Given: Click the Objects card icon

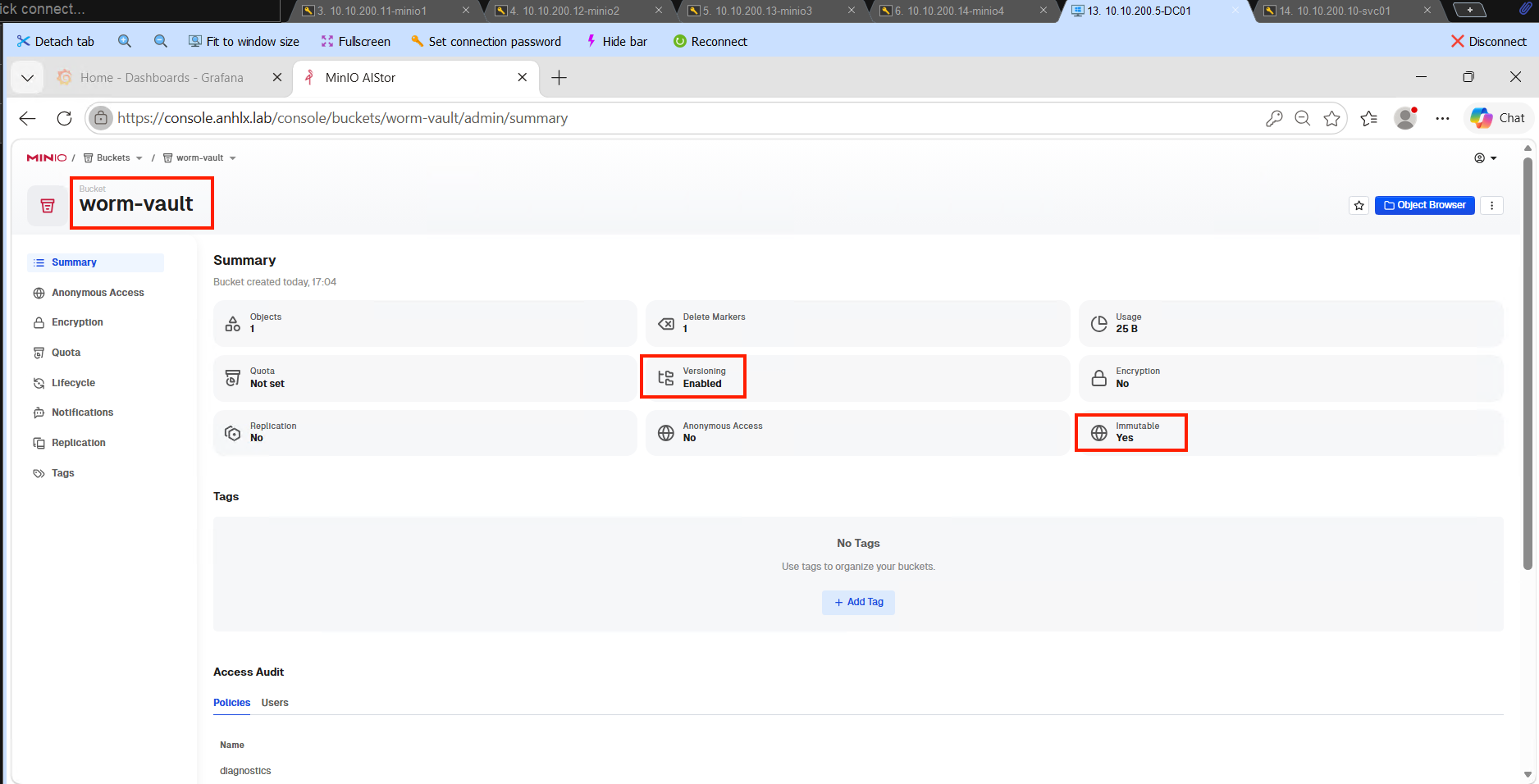Looking at the screenshot, I should 233,323.
